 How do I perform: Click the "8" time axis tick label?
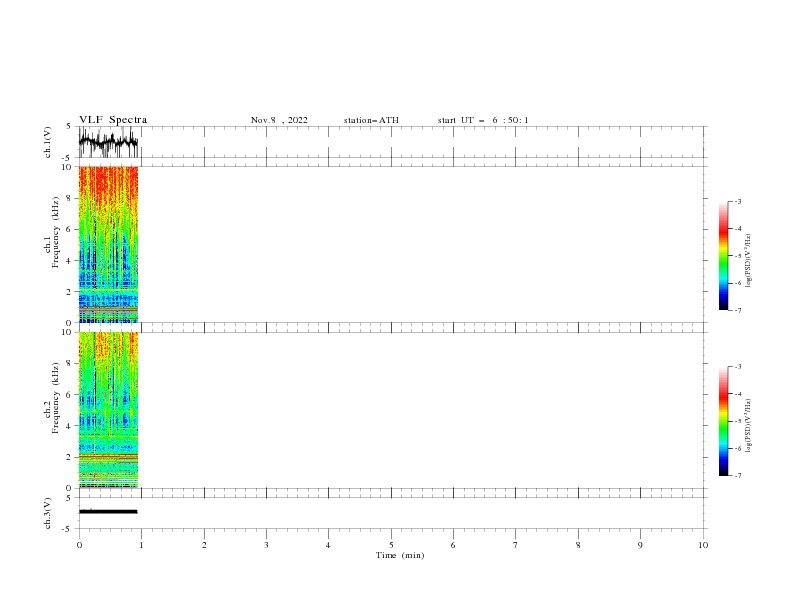pyautogui.click(x=578, y=545)
